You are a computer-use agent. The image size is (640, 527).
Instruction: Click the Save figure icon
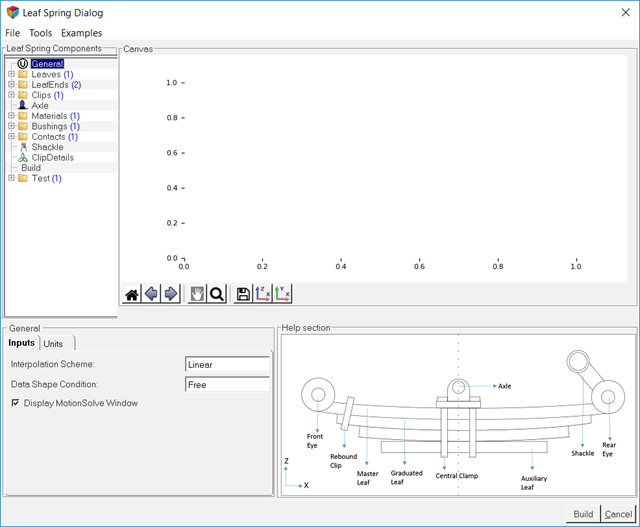tap(242, 294)
